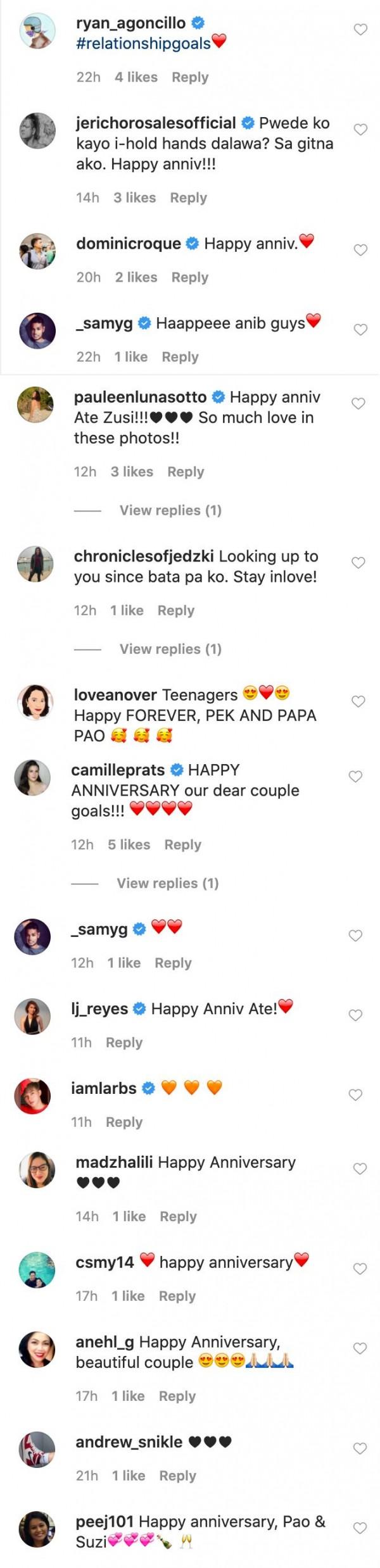Image resolution: width=380 pixels, height=1568 pixels.
Task: Like ryan_agoncillo's #relationshipgoals comment
Action: pos(360,30)
